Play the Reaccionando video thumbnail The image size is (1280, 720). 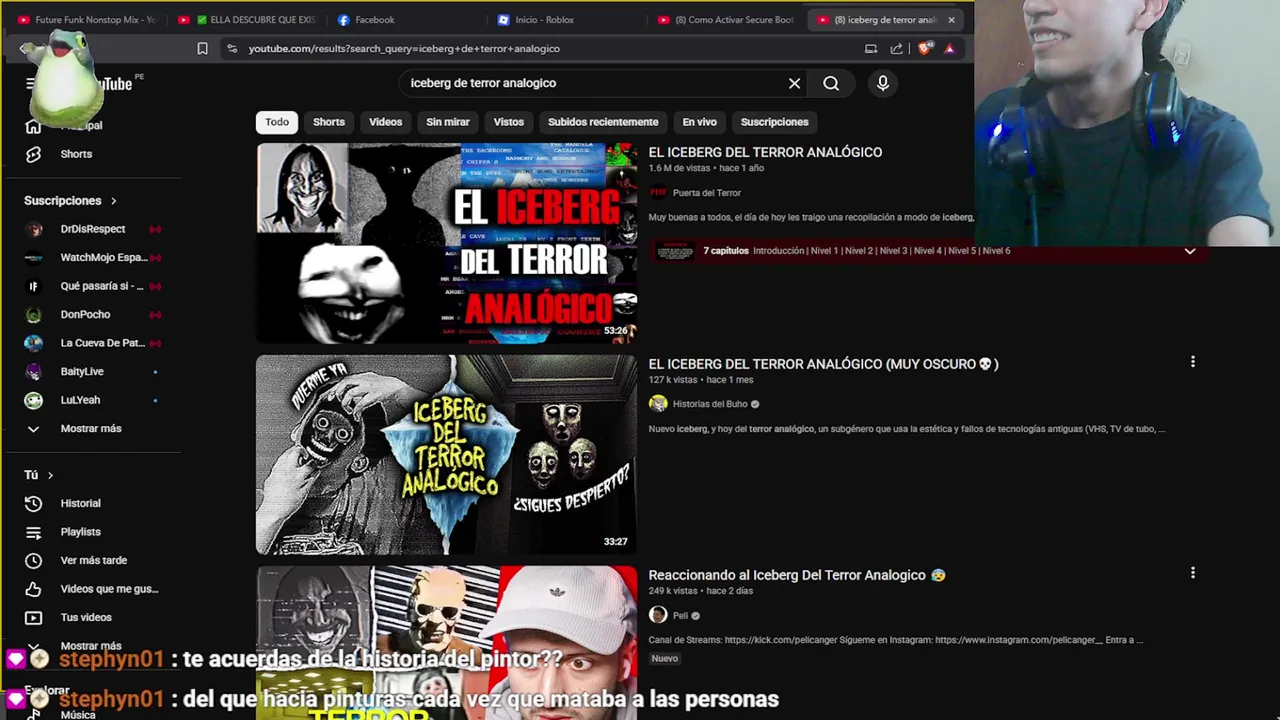pyautogui.click(x=446, y=642)
